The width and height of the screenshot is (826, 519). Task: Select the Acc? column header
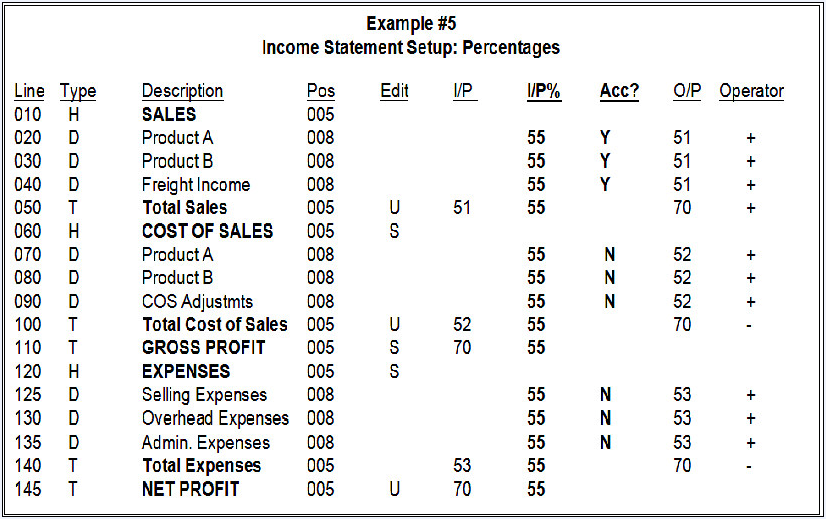click(619, 91)
